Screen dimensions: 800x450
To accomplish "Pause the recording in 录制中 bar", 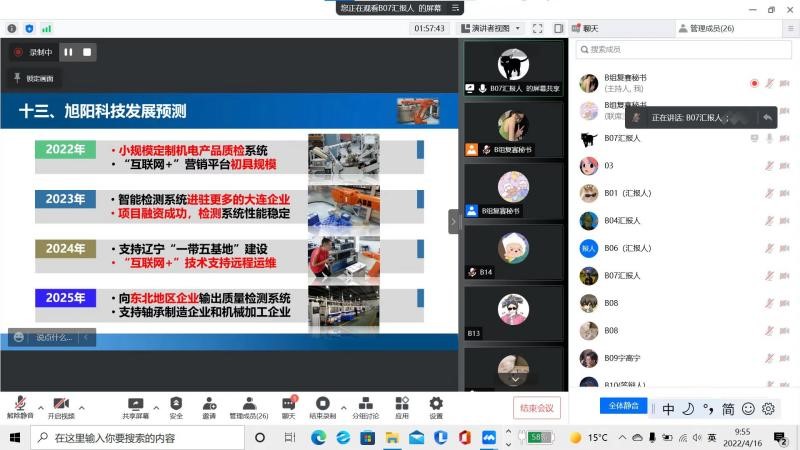I will (x=69, y=51).
